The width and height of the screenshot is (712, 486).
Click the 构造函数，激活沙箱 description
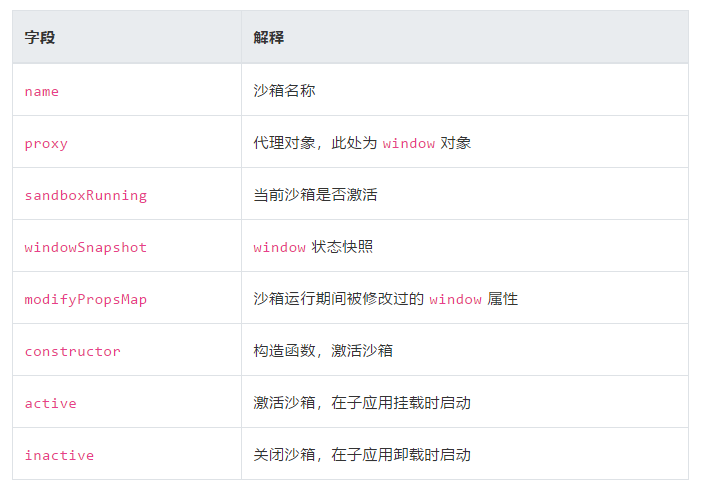[323, 351]
